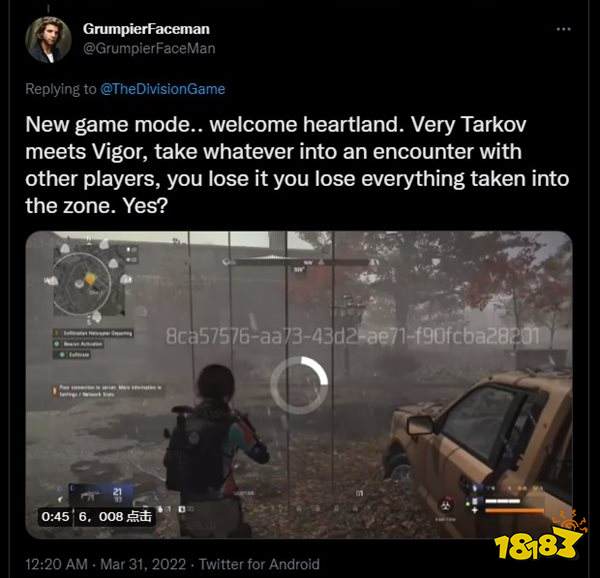
Task: Open the tweet's three-dot more menu
Action: (x=563, y=29)
